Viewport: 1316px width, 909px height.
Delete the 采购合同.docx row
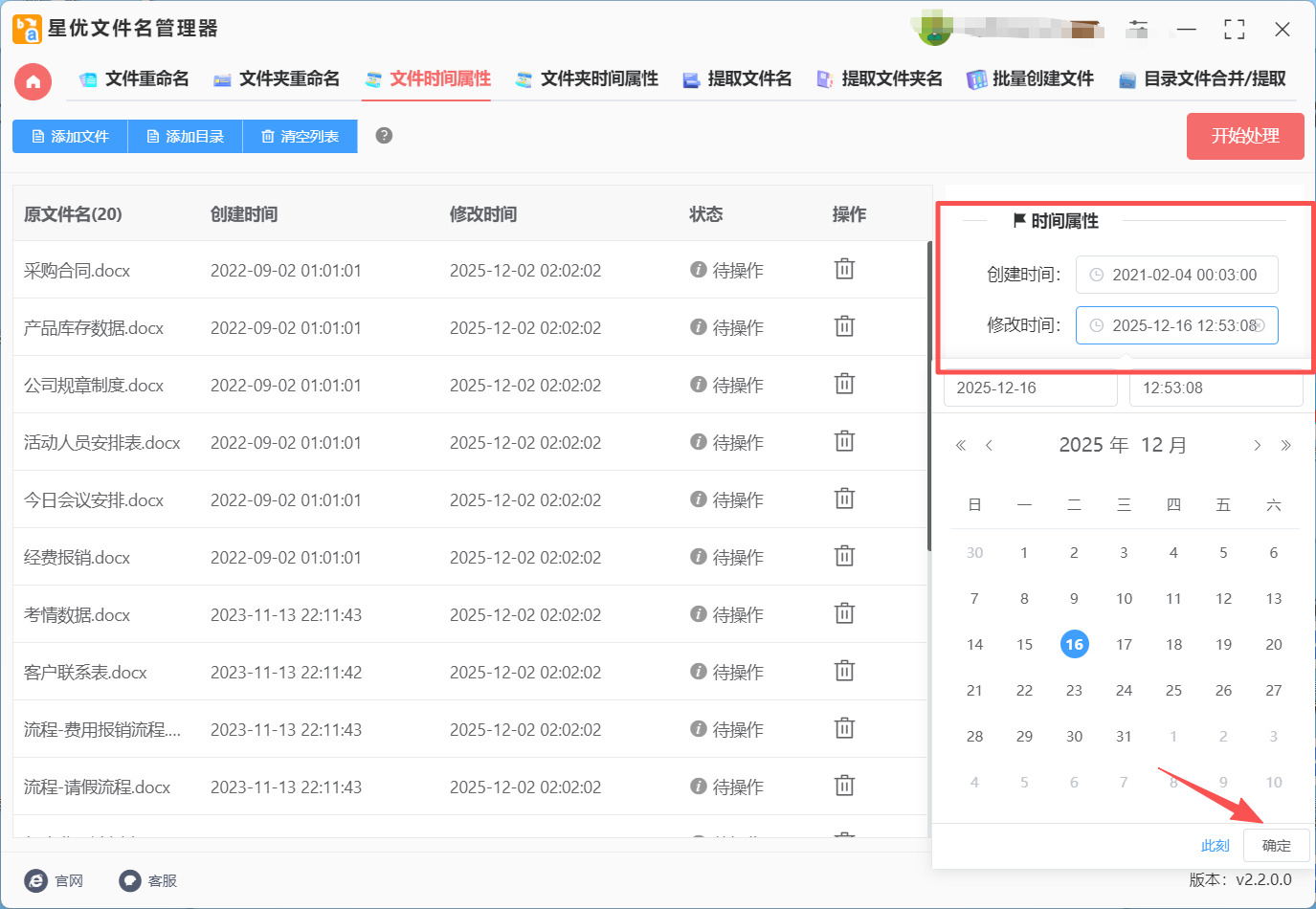point(844,270)
